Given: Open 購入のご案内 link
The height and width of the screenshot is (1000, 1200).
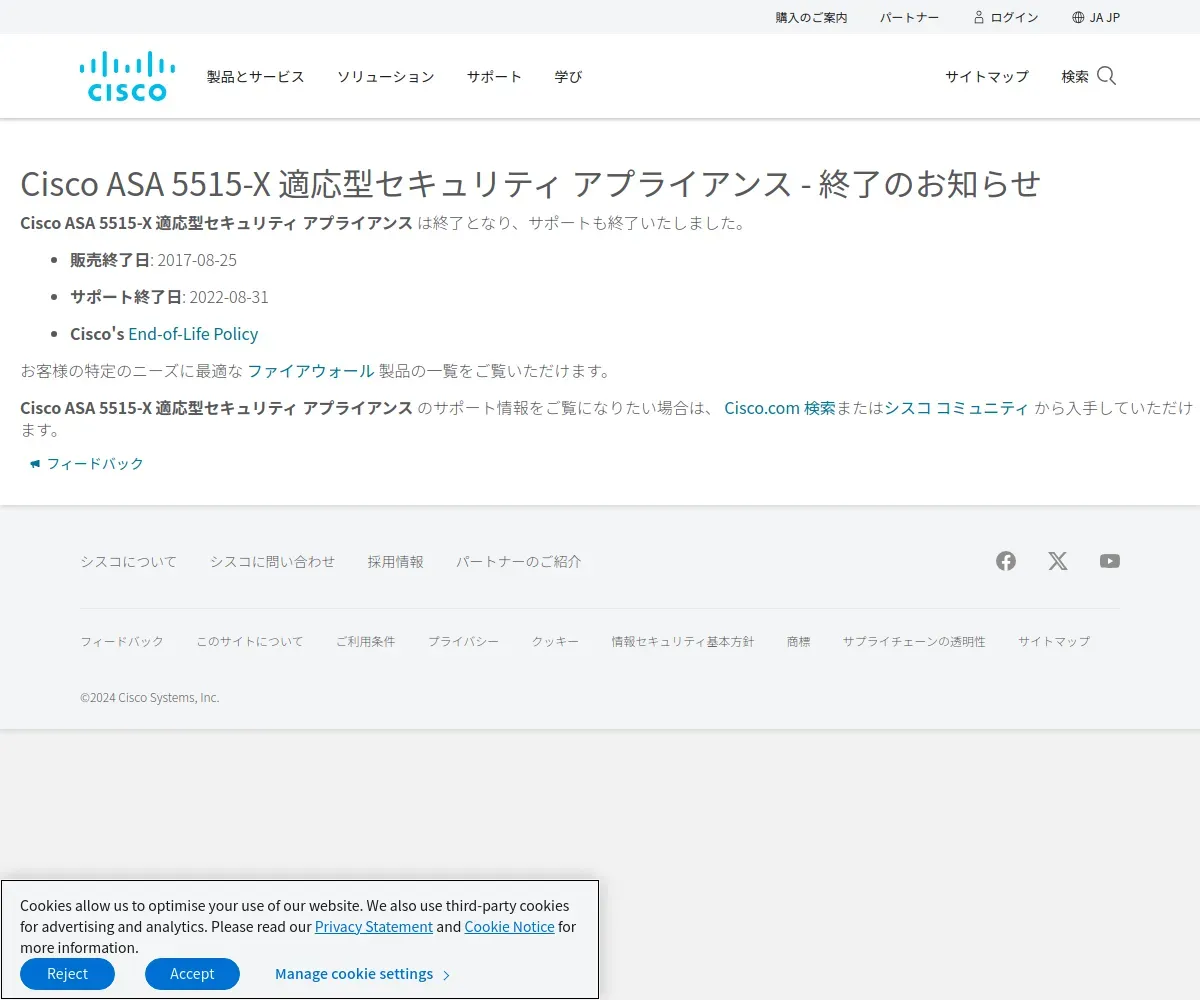Looking at the screenshot, I should [x=811, y=17].
